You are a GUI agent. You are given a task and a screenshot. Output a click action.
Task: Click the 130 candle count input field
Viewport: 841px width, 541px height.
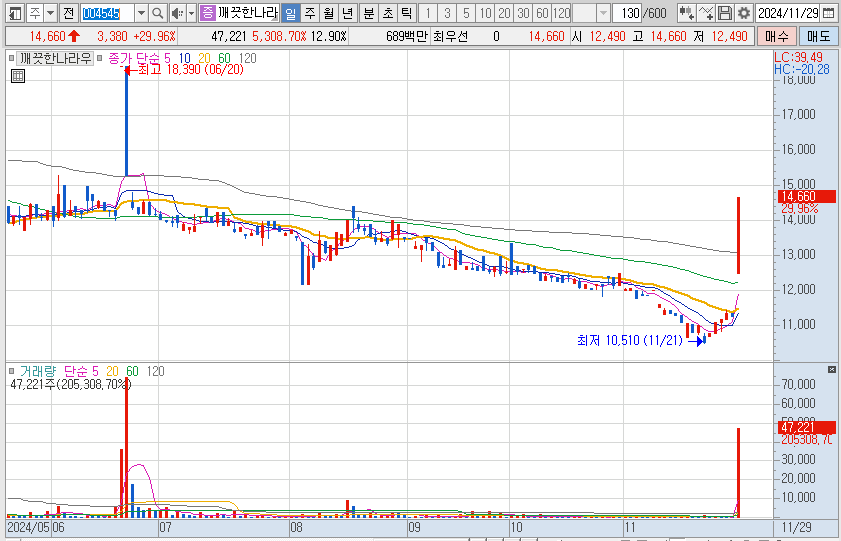point(628,13)
